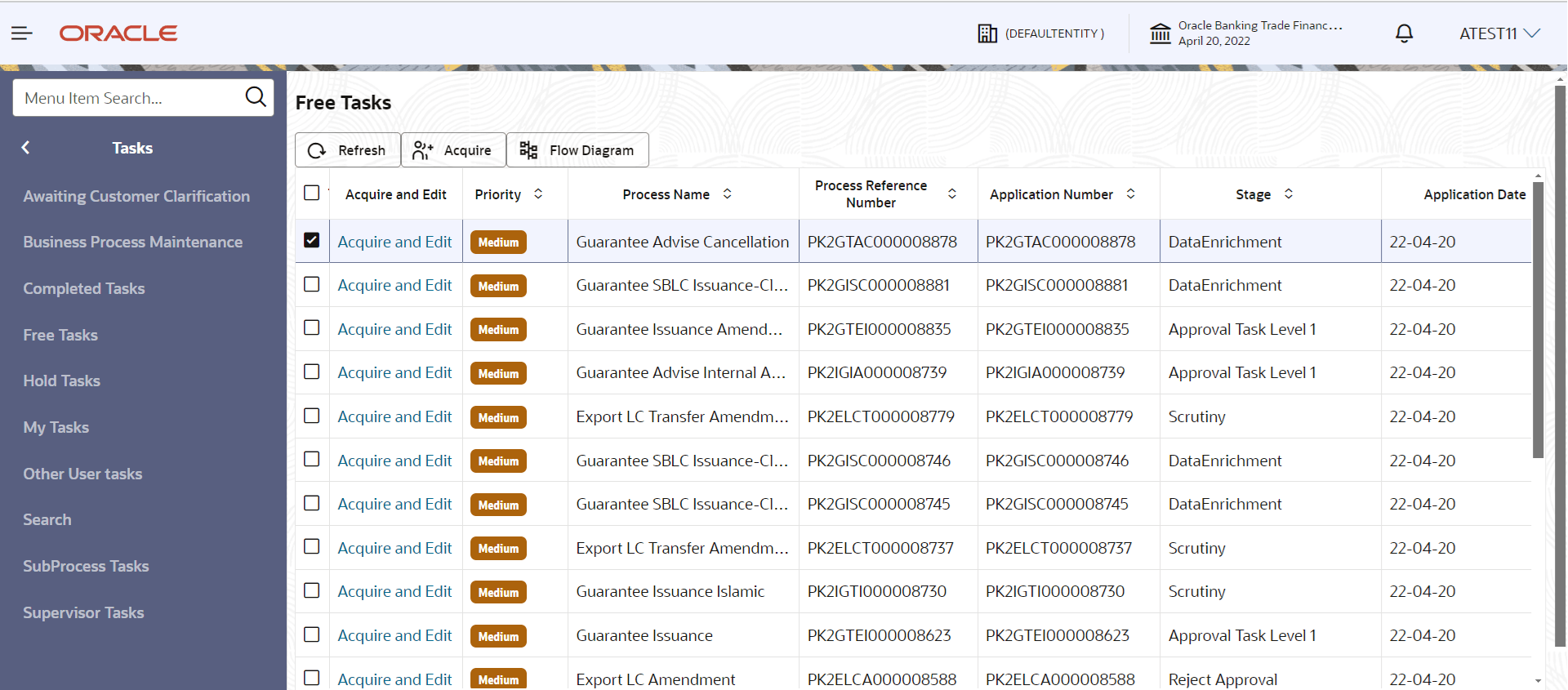Open Awaiting Customer Clarification menu
The width and height of the screenshot is (1568, 690).
point(136,196)
